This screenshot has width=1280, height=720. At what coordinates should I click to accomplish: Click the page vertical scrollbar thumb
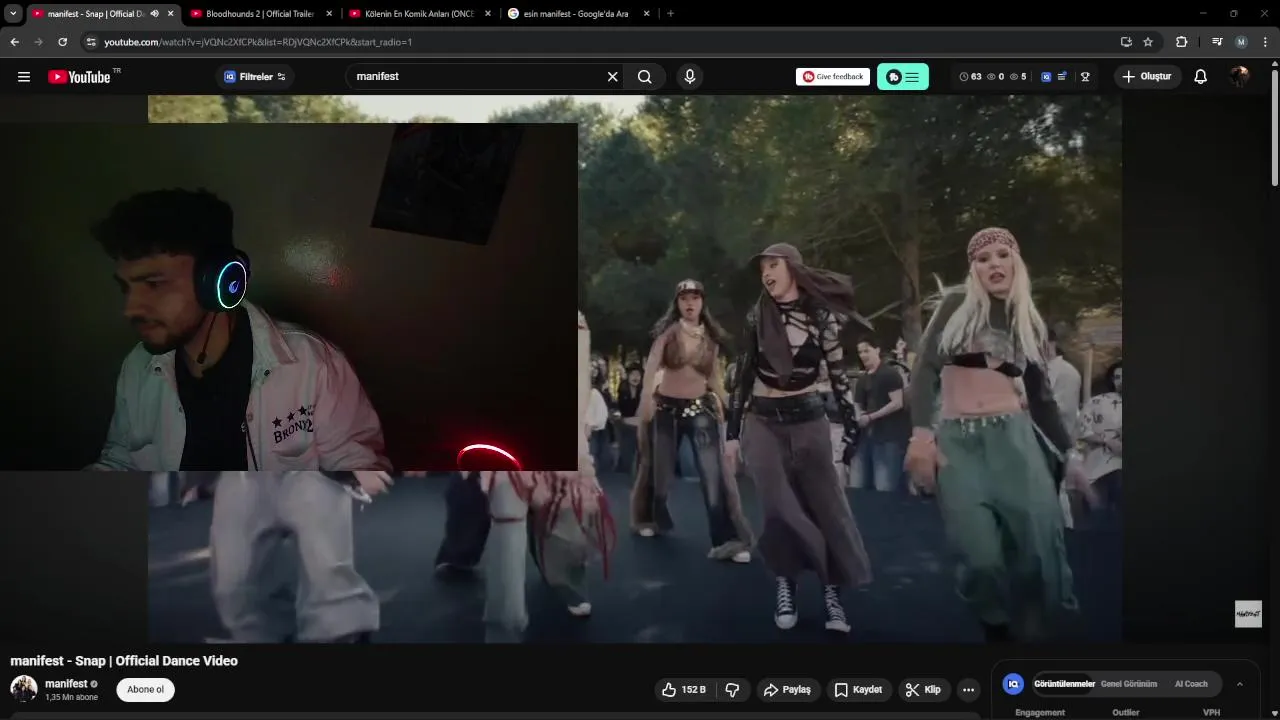1275,127
